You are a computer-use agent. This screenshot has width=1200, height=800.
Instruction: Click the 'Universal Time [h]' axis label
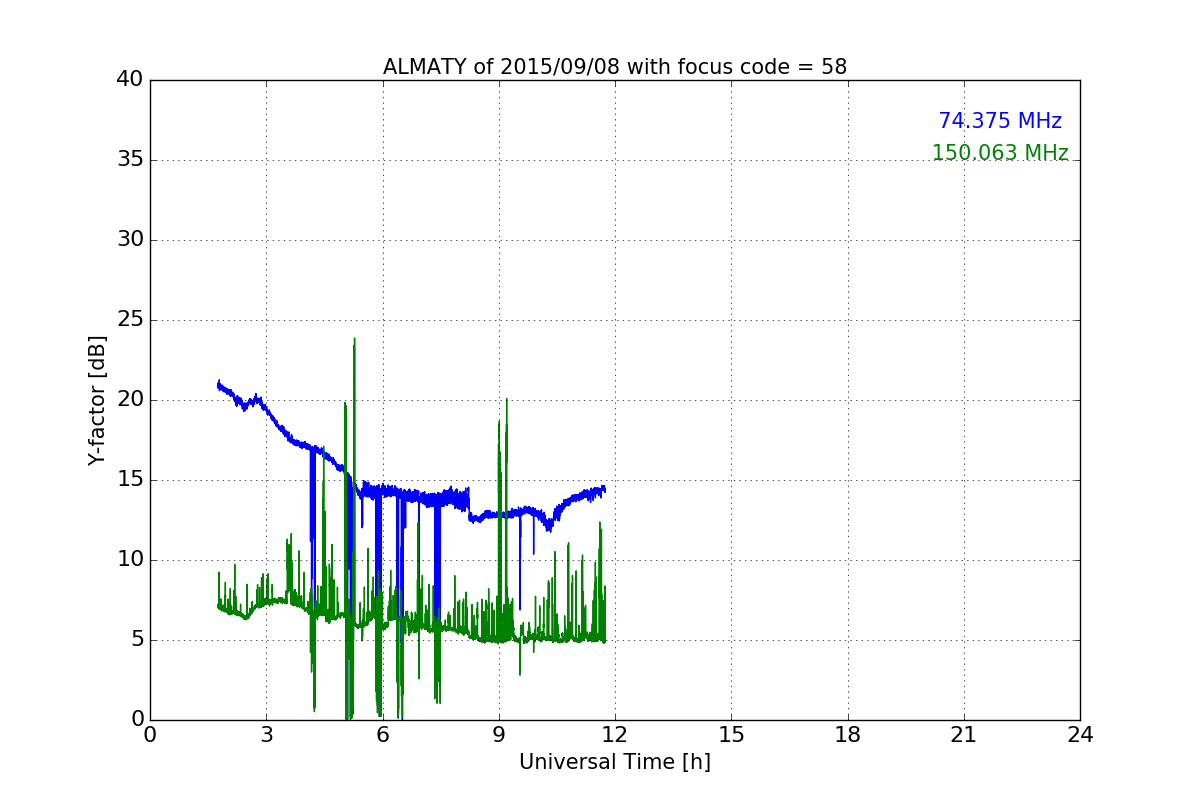point(615,762)
